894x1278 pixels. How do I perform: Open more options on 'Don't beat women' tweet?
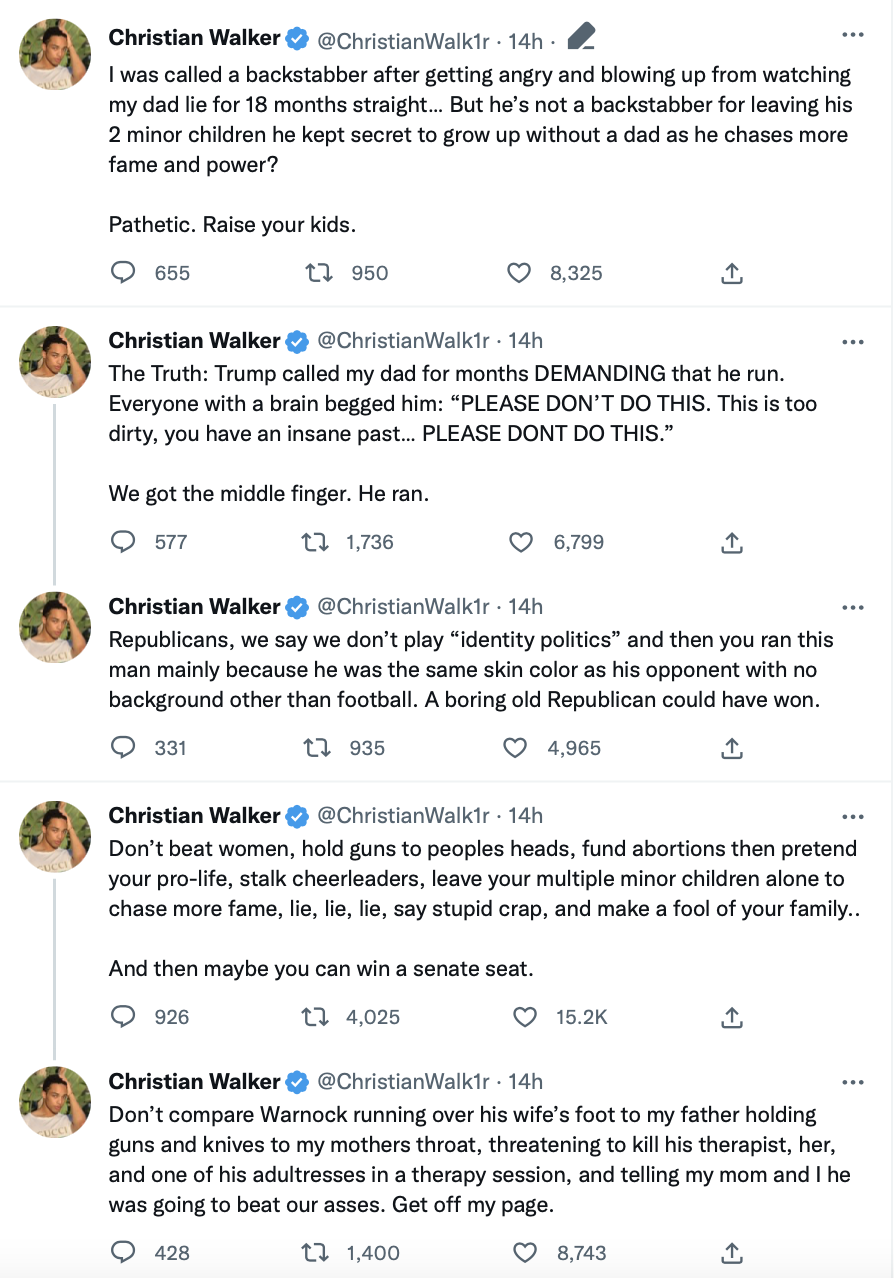tap(852, 816)
